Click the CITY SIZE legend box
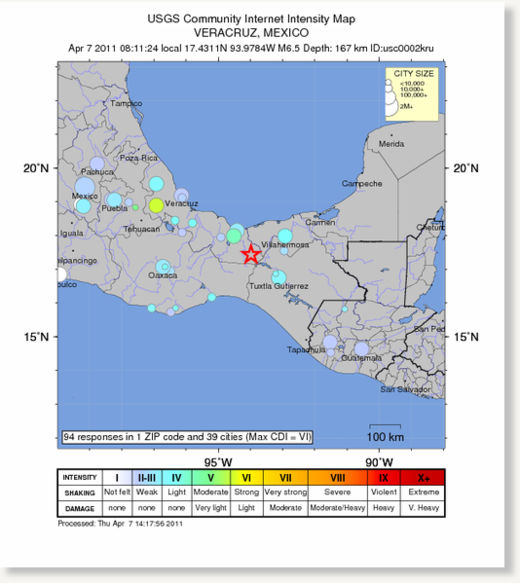520x583 pixels. point(411,94)
